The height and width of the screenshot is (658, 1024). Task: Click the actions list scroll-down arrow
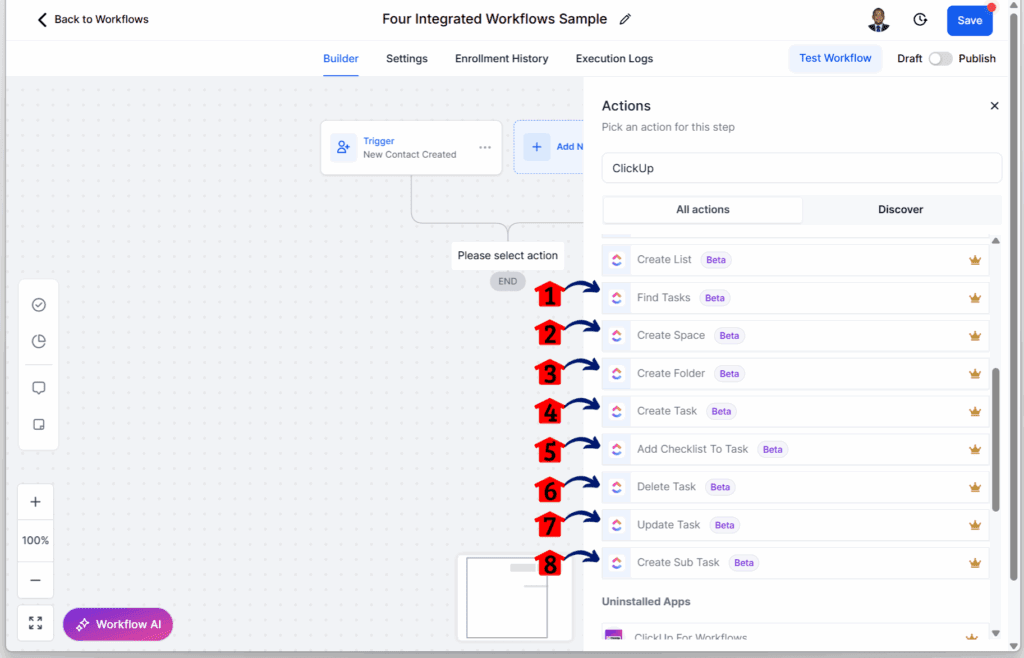[x=996, y=633]
